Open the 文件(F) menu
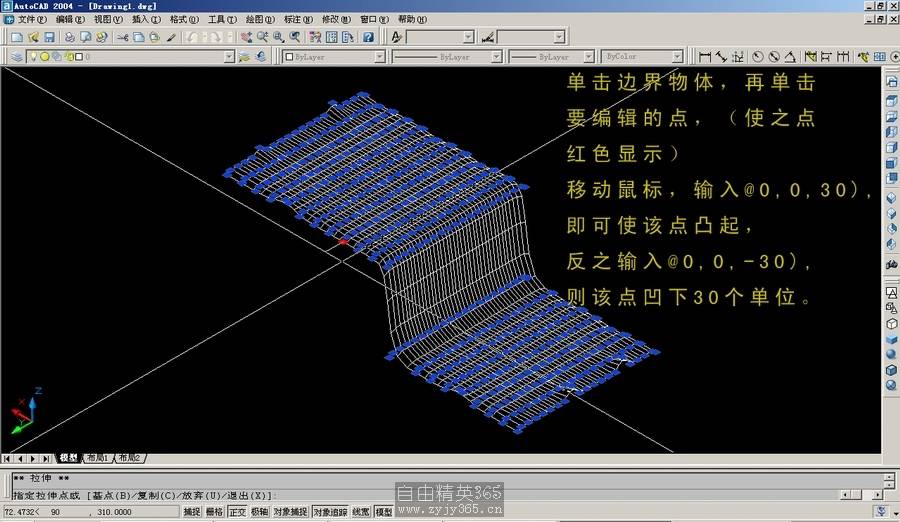 click(x=32, y=19)
